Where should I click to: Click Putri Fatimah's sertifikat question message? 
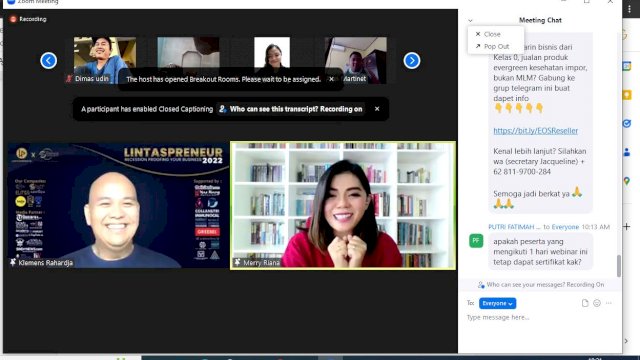(540, 252)
